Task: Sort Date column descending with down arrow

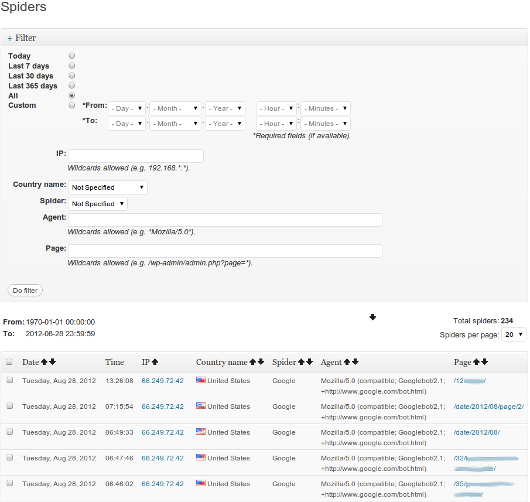Action: point(52,362)
